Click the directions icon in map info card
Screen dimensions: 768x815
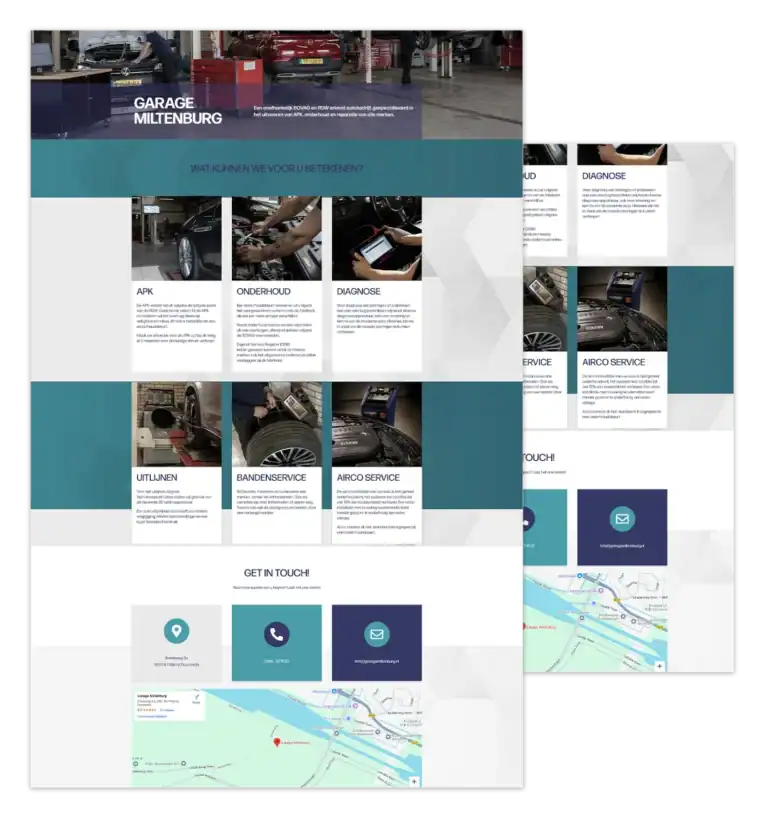pos(196,698)
